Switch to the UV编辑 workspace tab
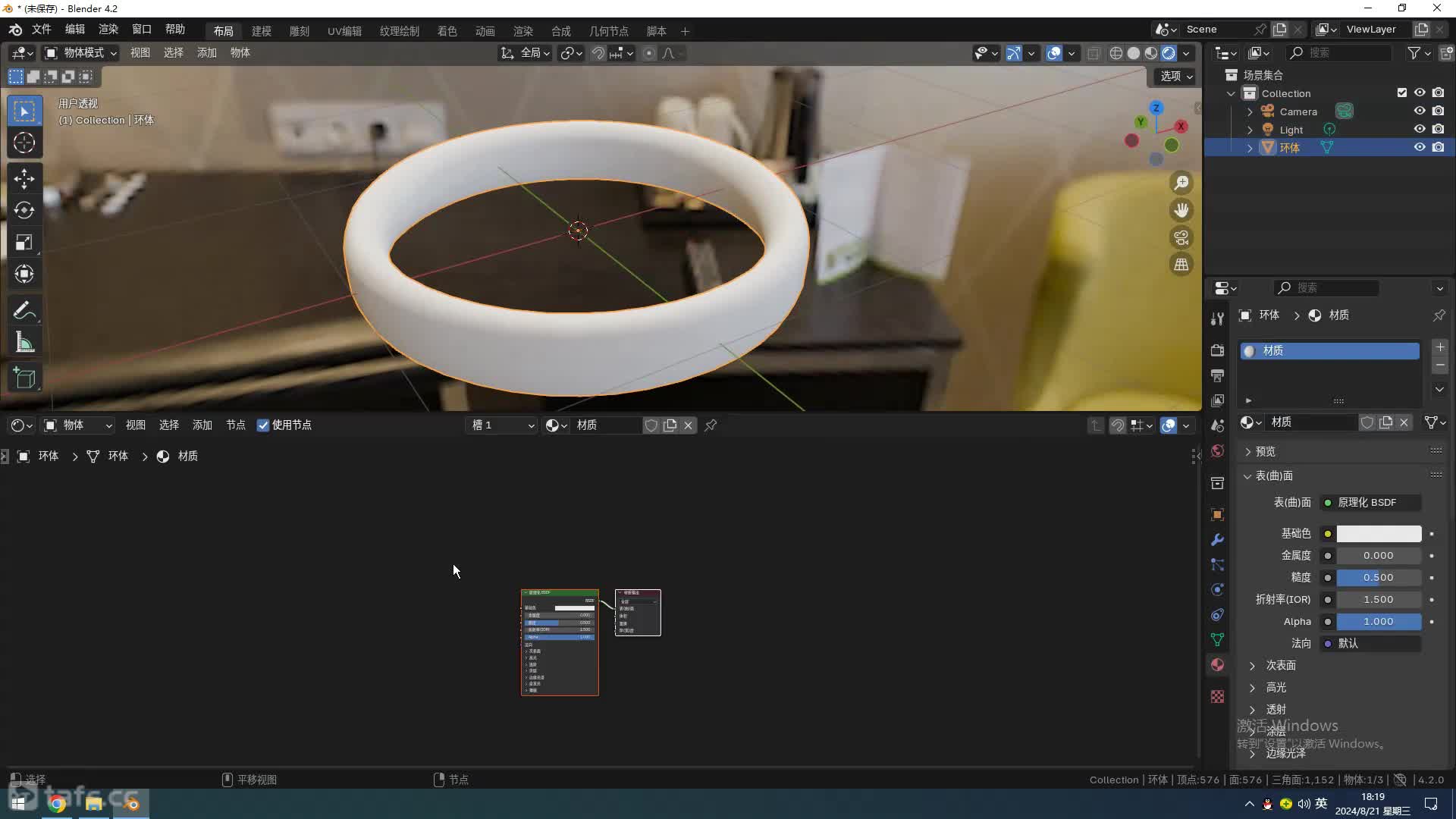Image resolution: width=1456 pixels, height=819 pixels. (344, 31)
